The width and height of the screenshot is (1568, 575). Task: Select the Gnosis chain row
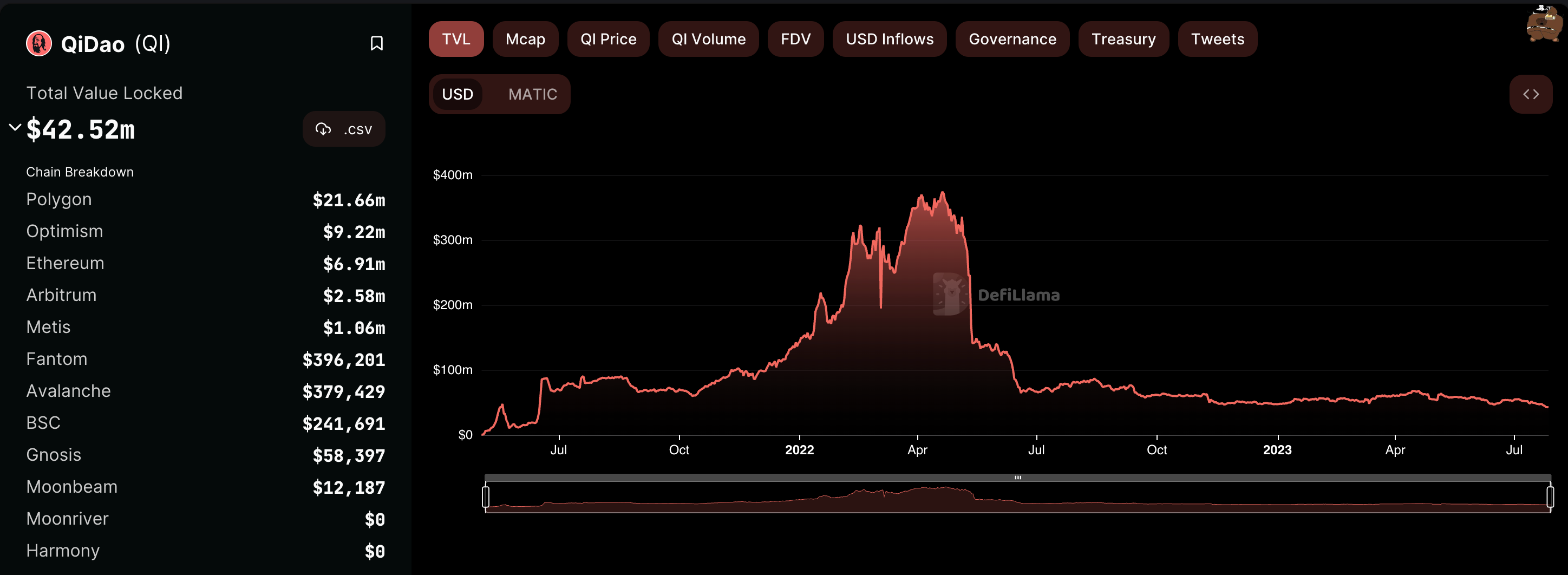pos(206,455)
